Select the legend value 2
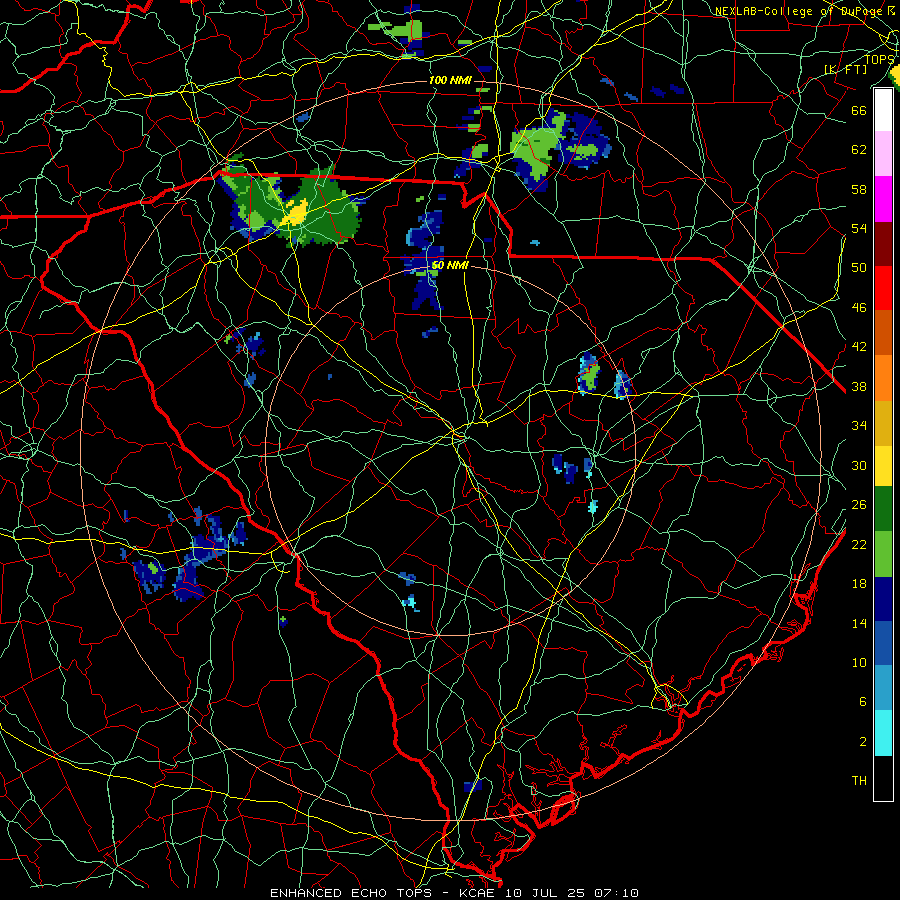The image size is (900, 900). [x=863, y=742]
